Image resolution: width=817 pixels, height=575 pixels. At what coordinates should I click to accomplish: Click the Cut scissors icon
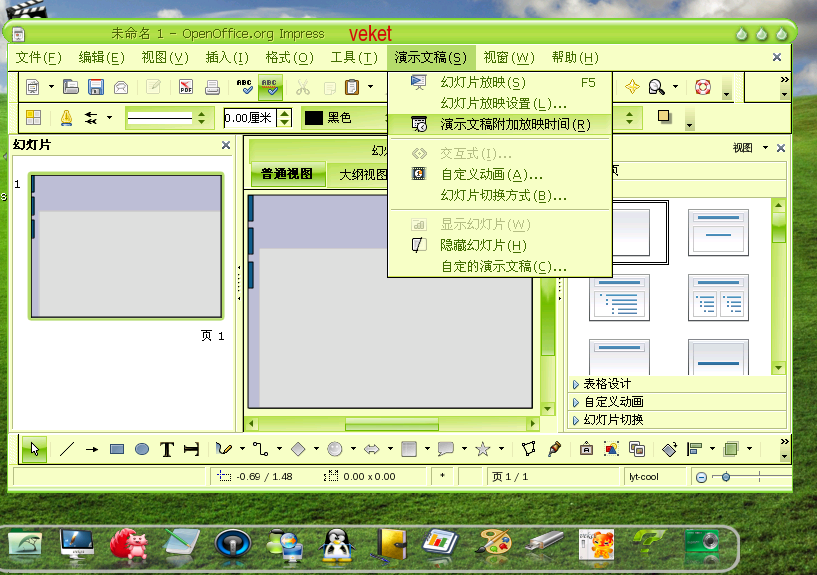click(x=303, y=86)
